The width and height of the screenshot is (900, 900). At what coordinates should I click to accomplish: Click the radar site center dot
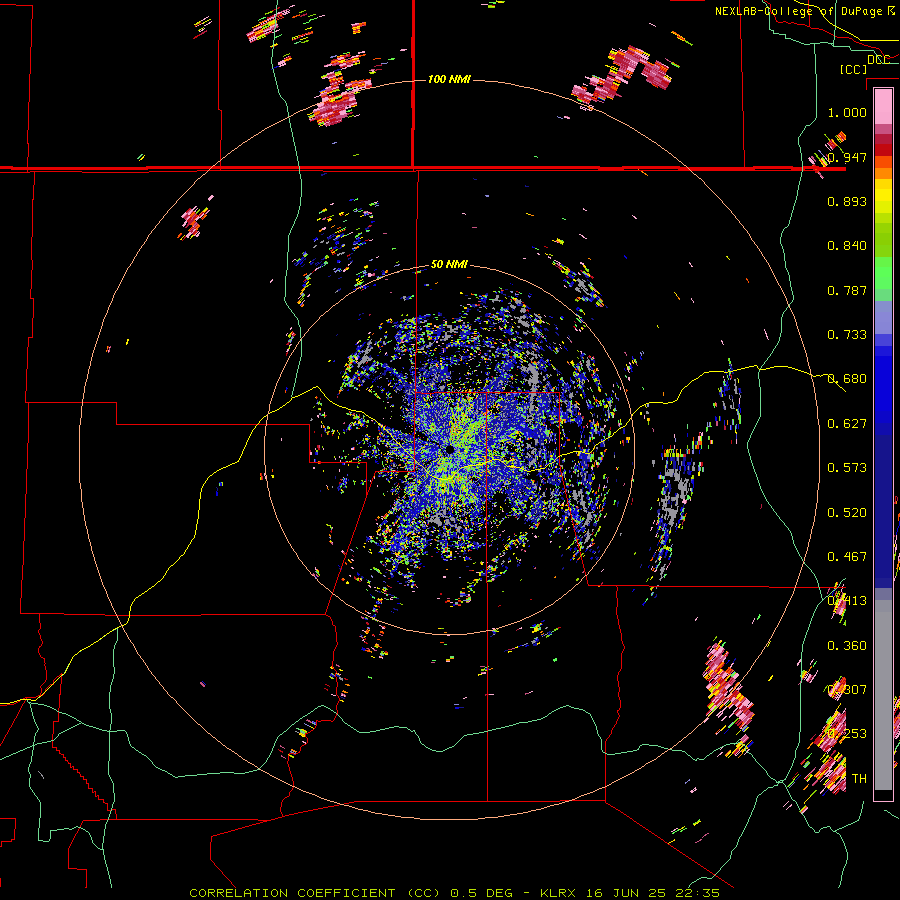coord(449,449)
